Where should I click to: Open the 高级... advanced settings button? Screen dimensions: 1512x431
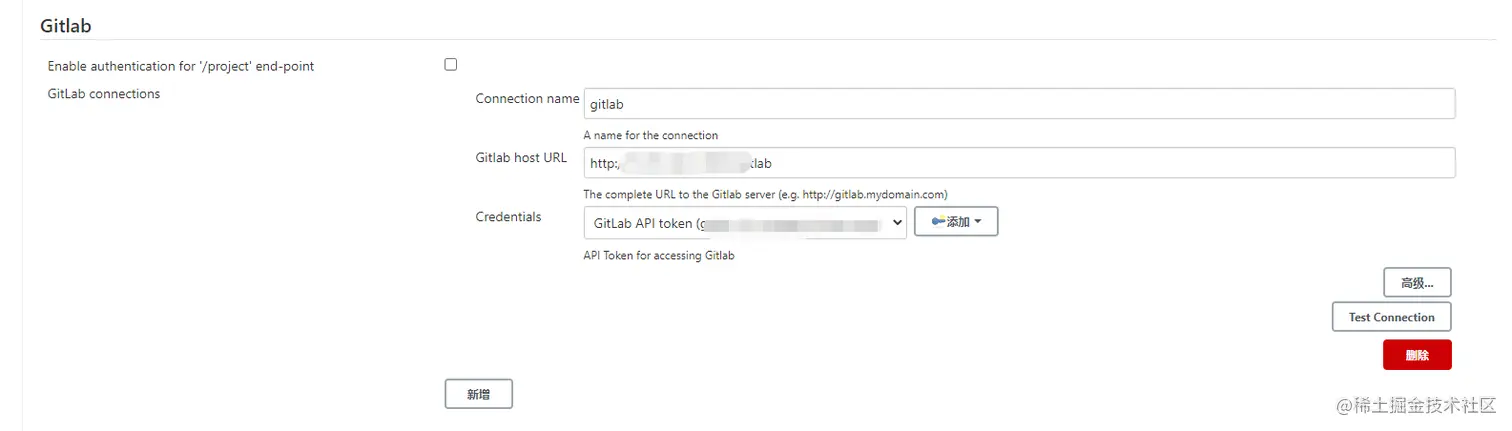point(1417,283)
